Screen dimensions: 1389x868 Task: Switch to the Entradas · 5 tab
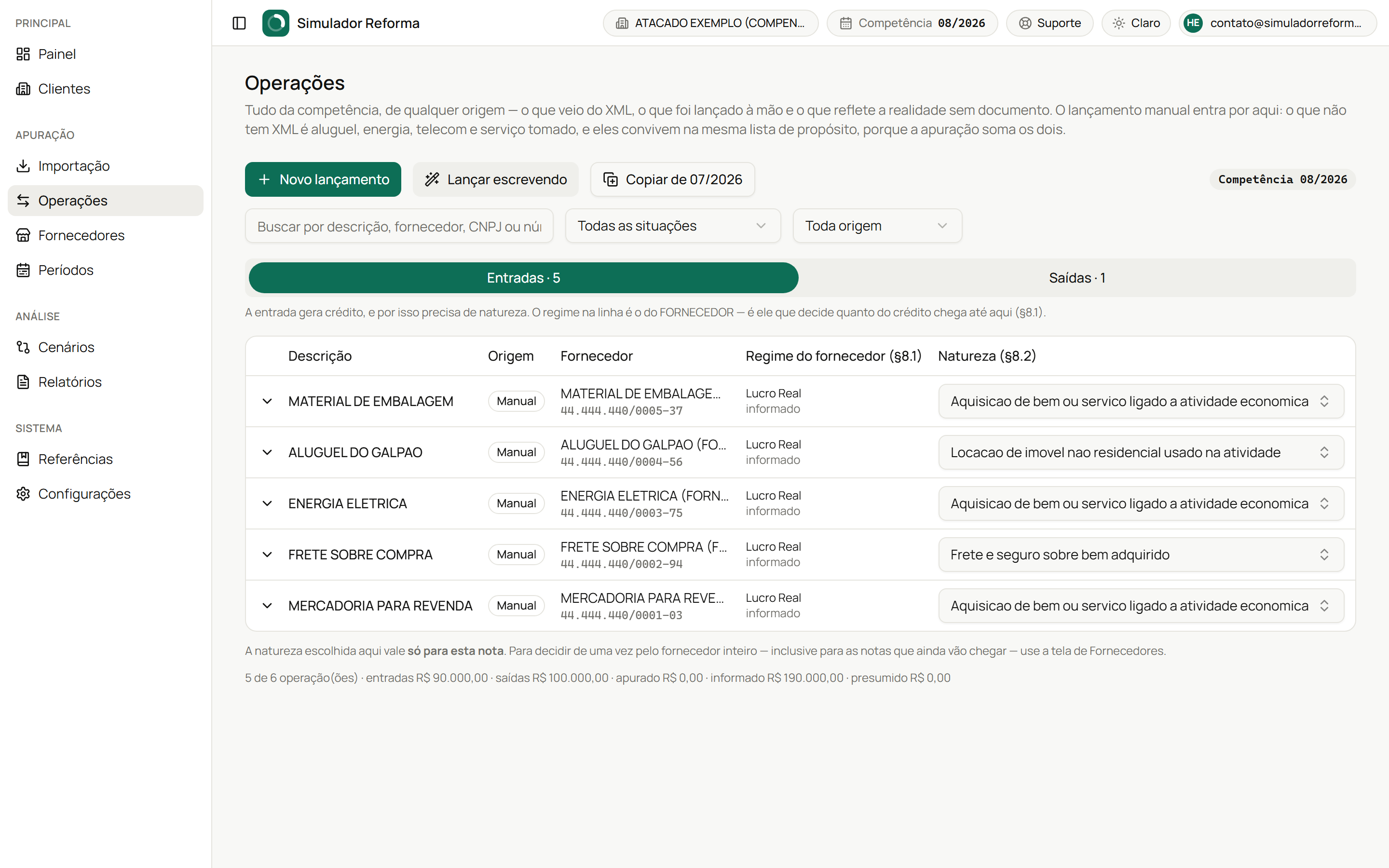(x=523, y=278)
